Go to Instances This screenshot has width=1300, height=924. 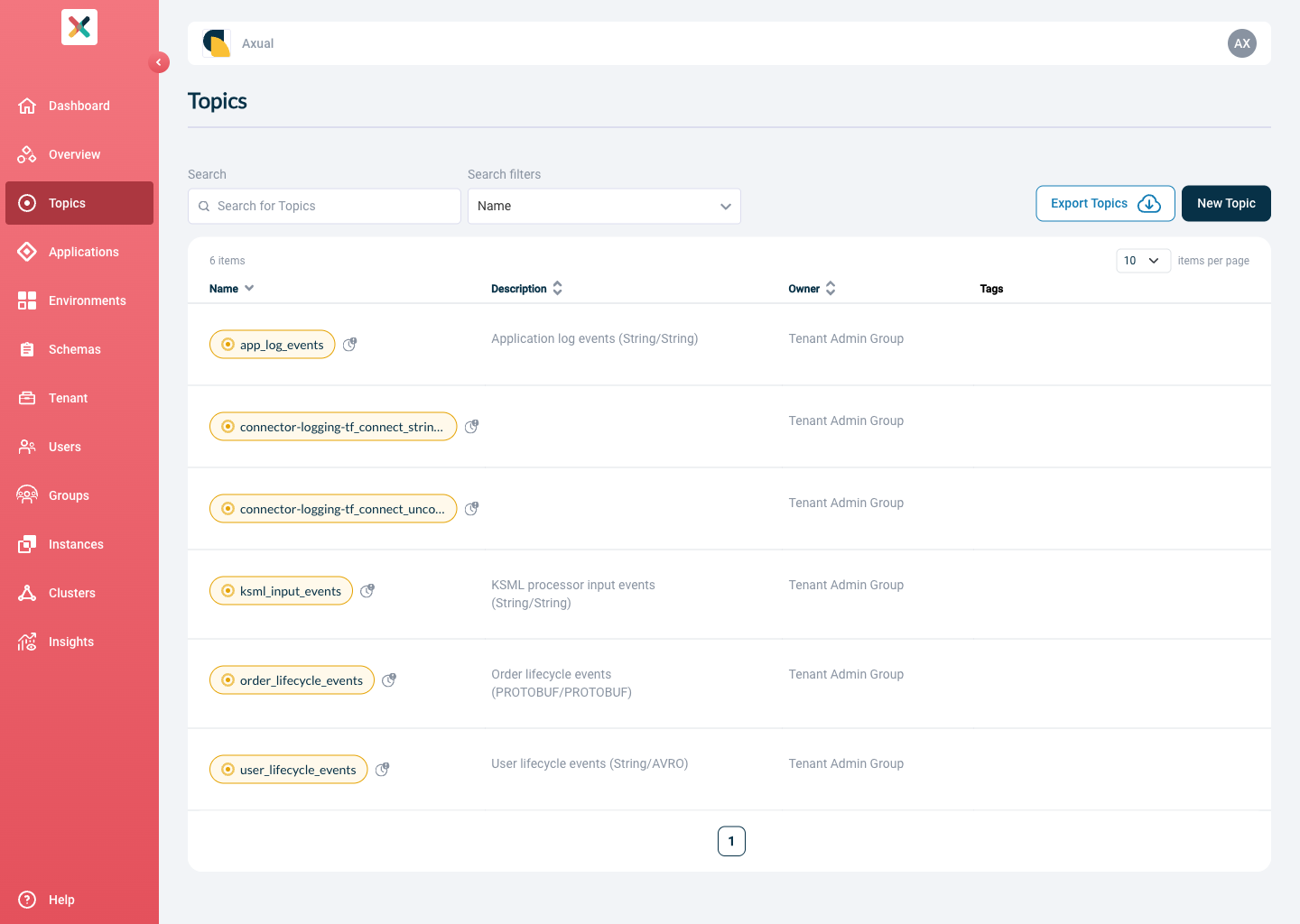pyautogui.click(x=79, y=544)
